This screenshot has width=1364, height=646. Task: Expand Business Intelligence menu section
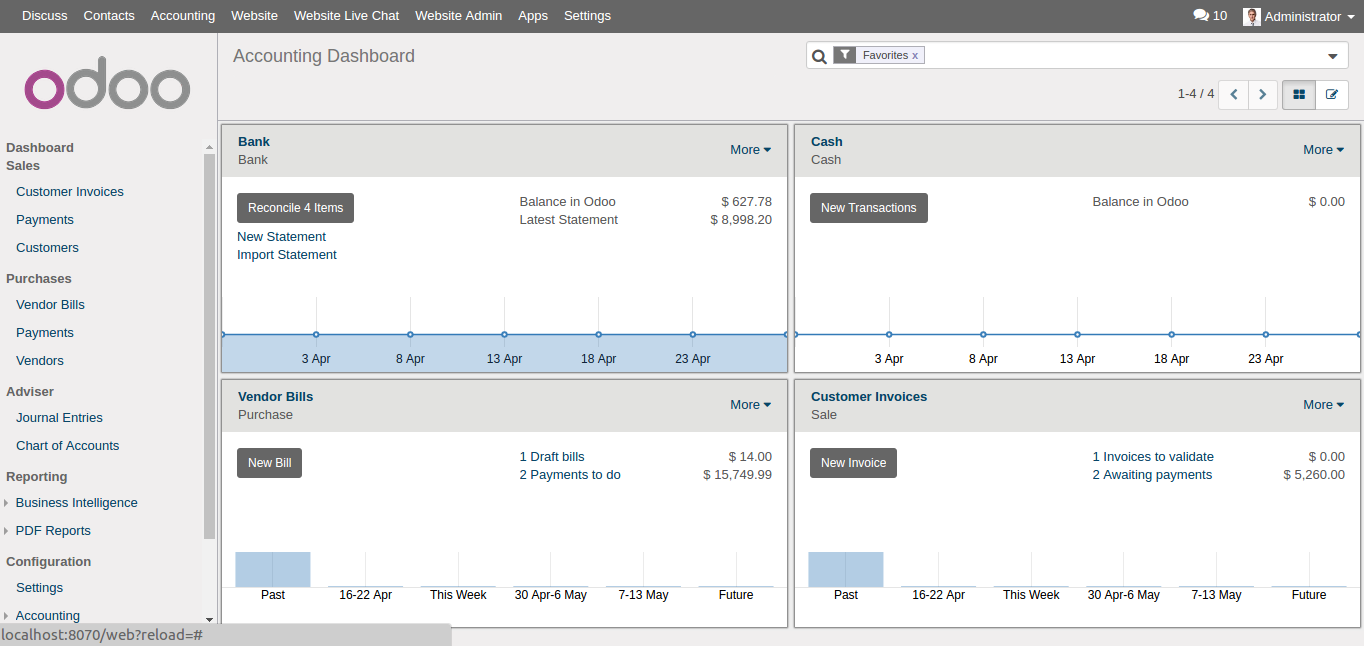(7, 503)
